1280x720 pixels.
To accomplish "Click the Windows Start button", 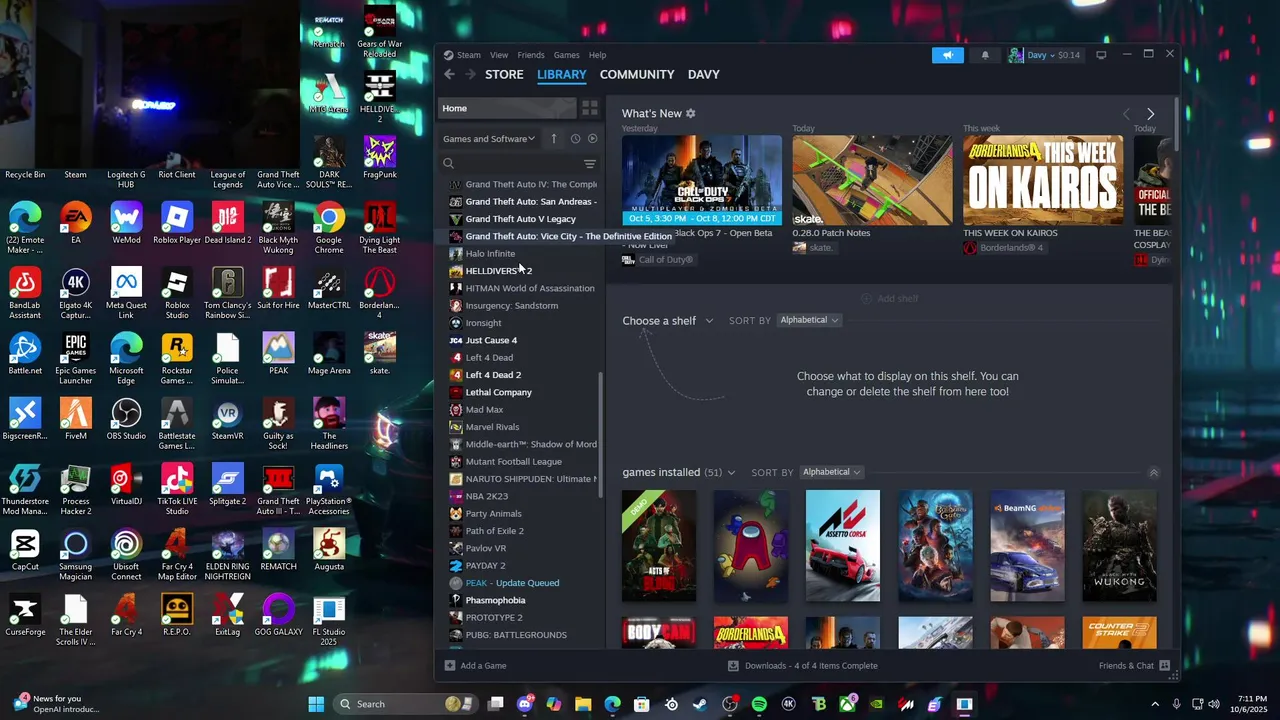I will click(x=316, y=704).
